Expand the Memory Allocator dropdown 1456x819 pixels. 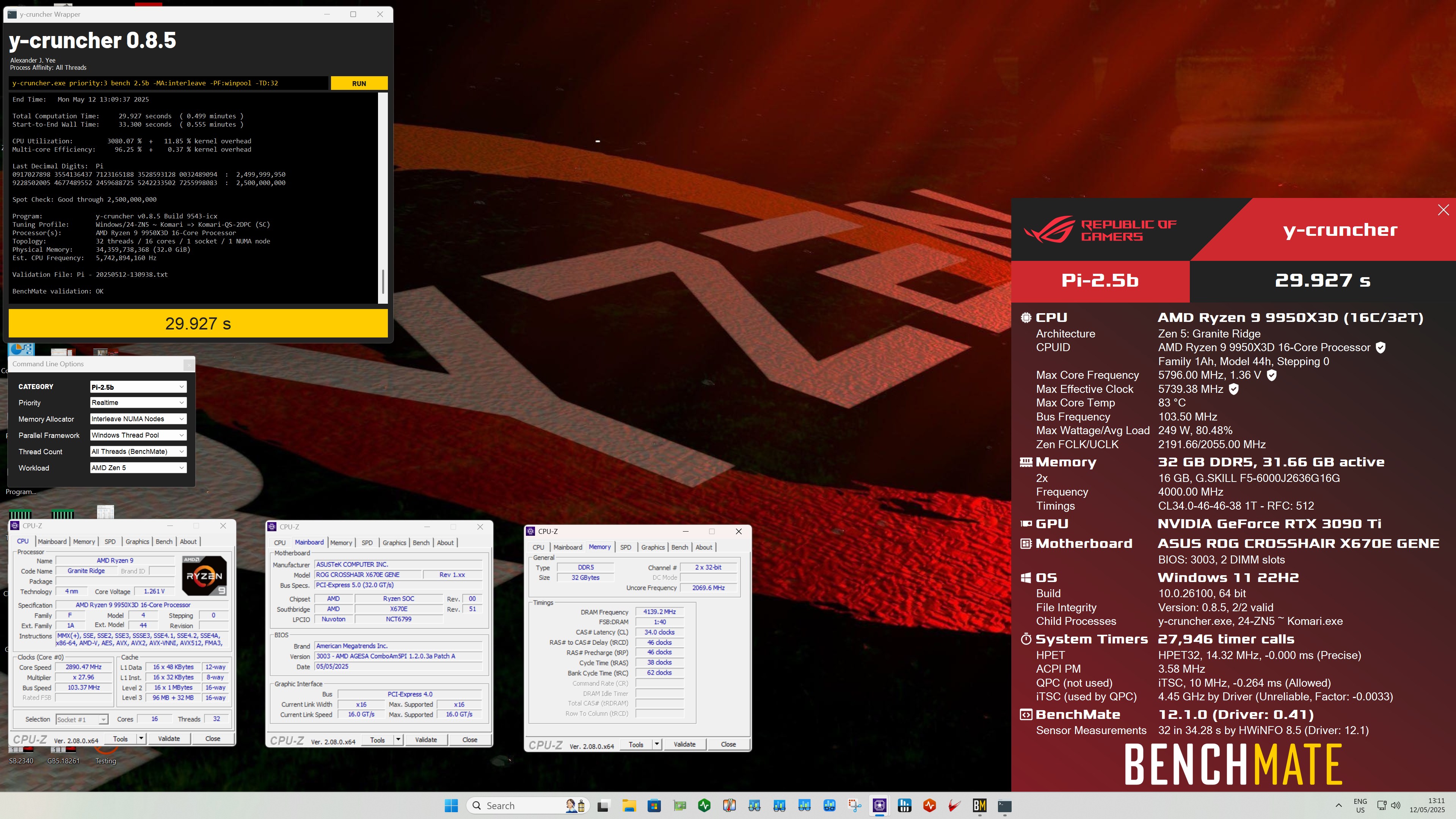138,419
